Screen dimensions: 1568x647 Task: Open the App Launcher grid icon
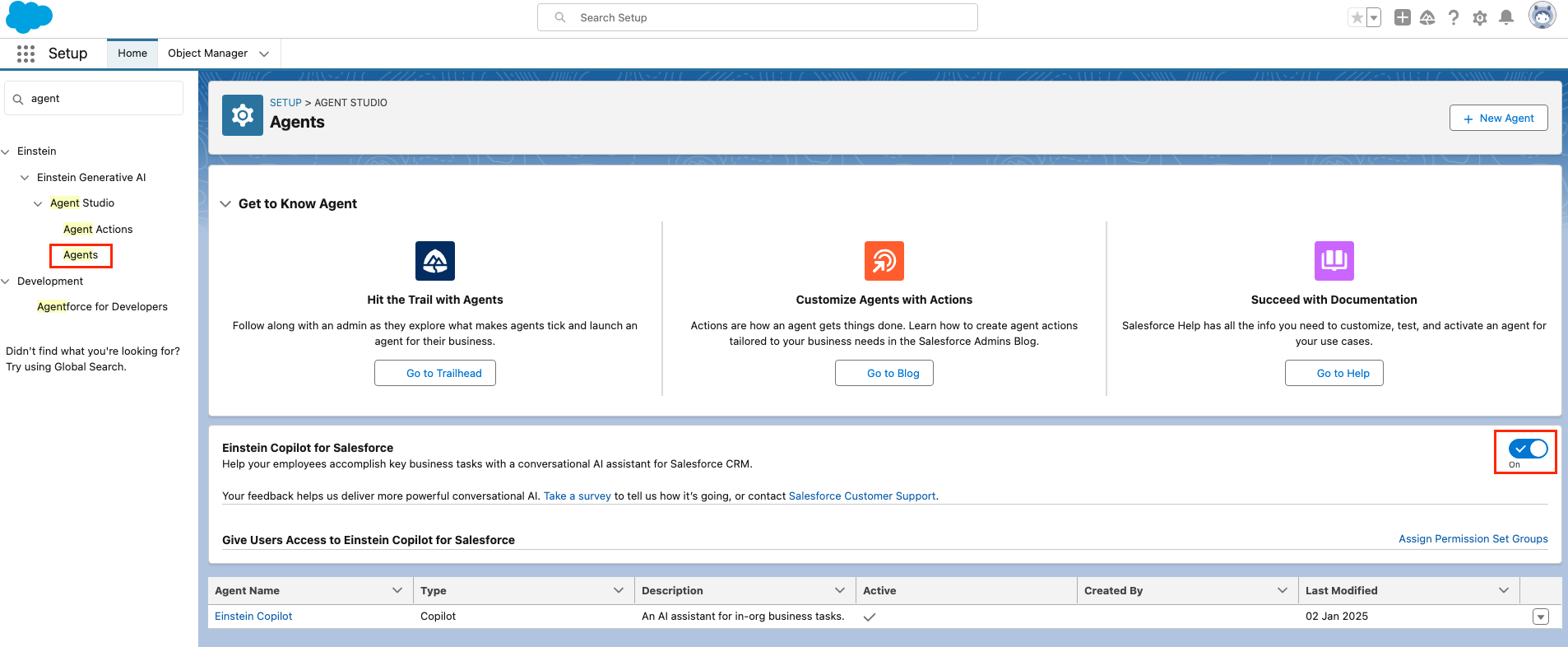(x=26, y=54)
